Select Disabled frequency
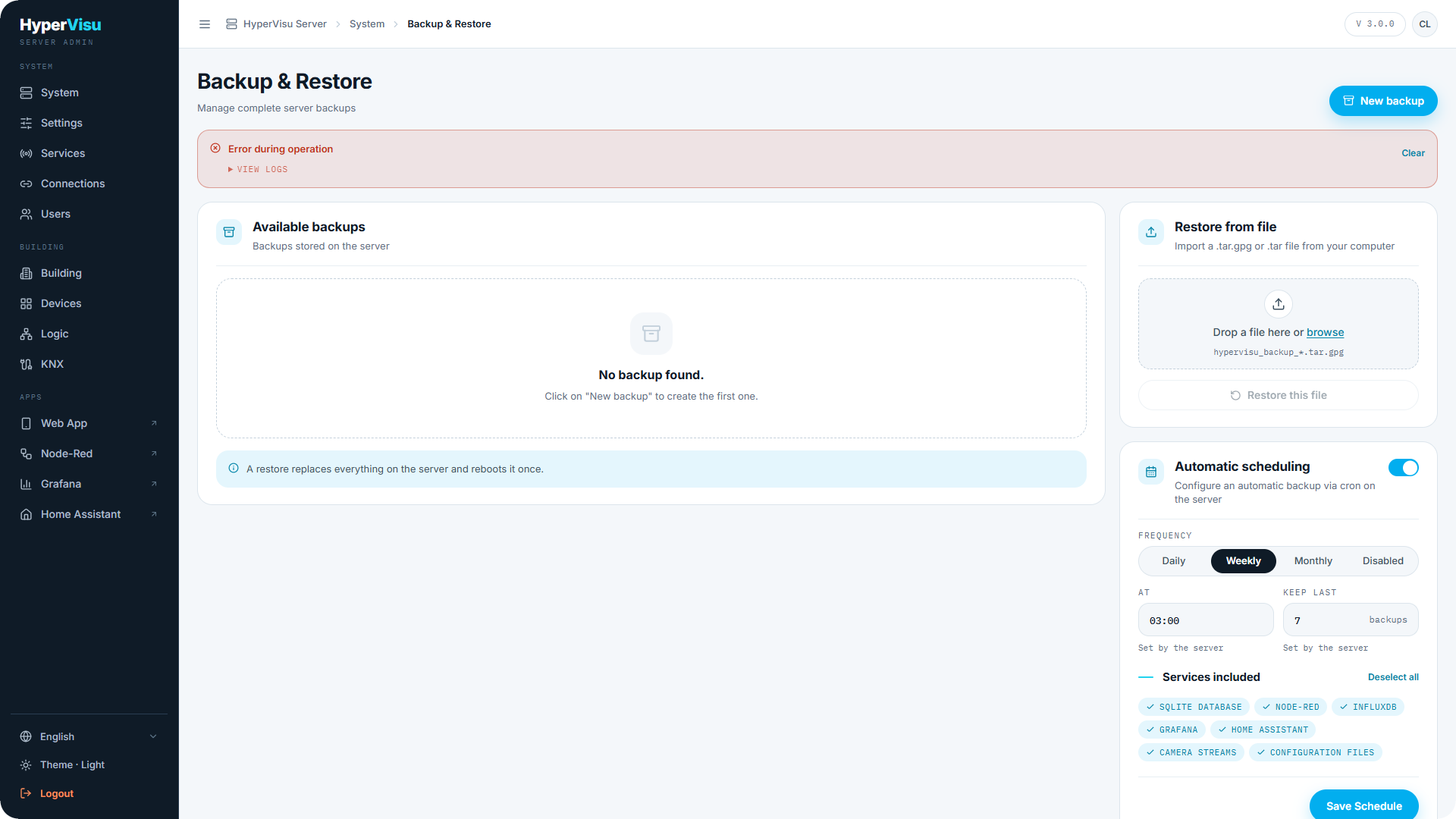1456x819 pixels. [1382, 561]
